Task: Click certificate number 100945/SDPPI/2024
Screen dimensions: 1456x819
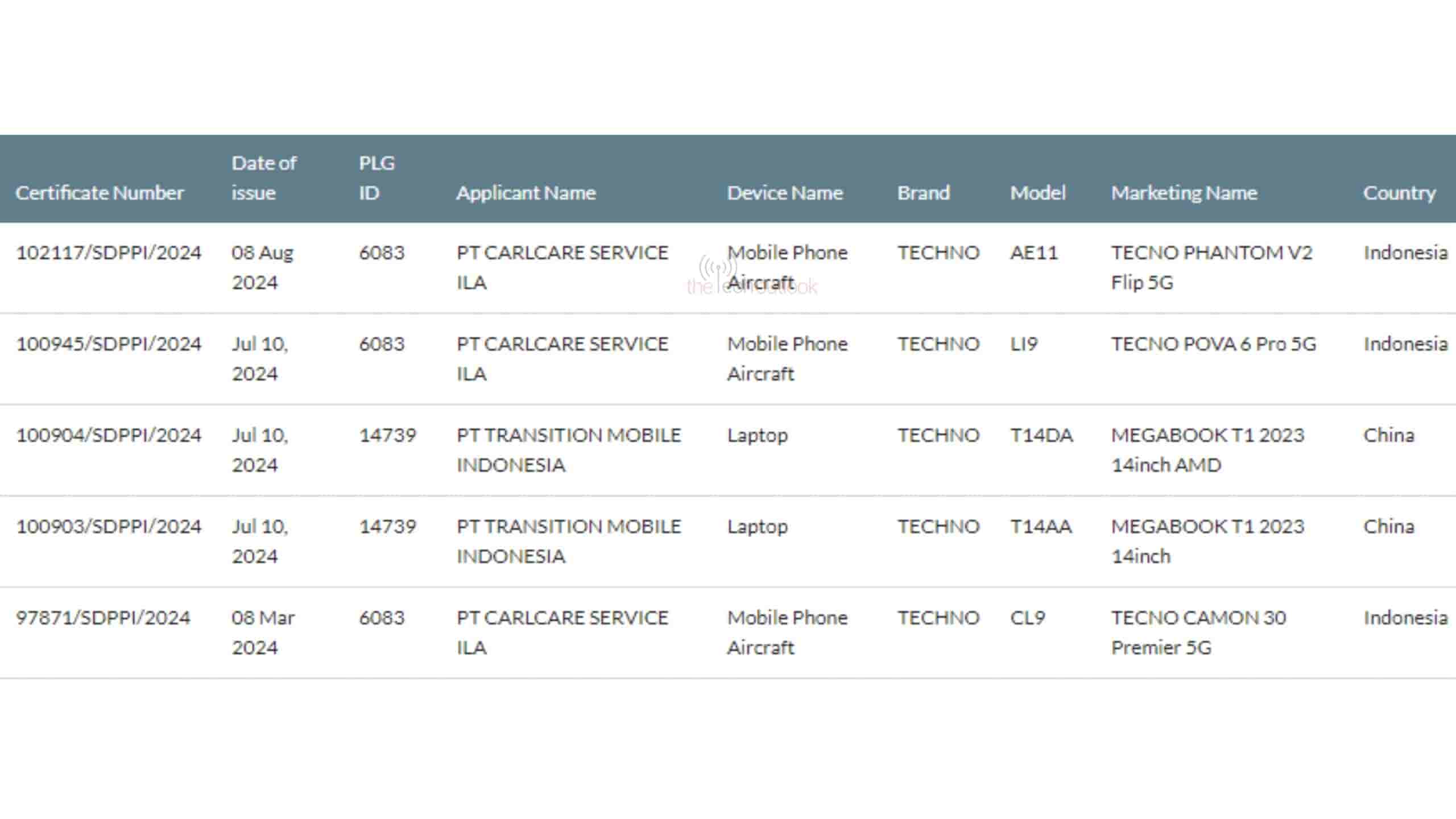Action: pos(109,344)
